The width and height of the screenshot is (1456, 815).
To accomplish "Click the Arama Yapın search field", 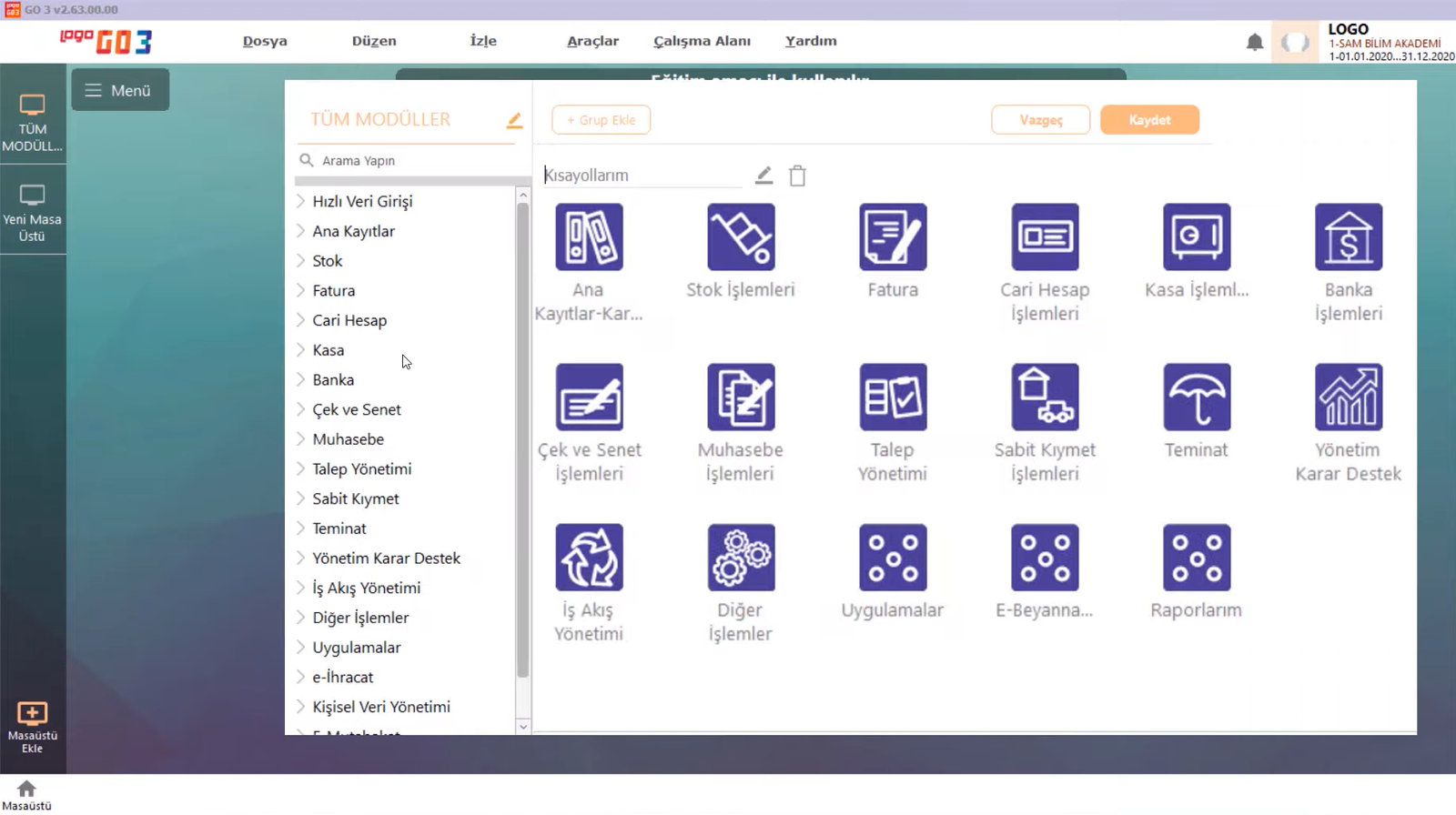I will tap(409, 161).
